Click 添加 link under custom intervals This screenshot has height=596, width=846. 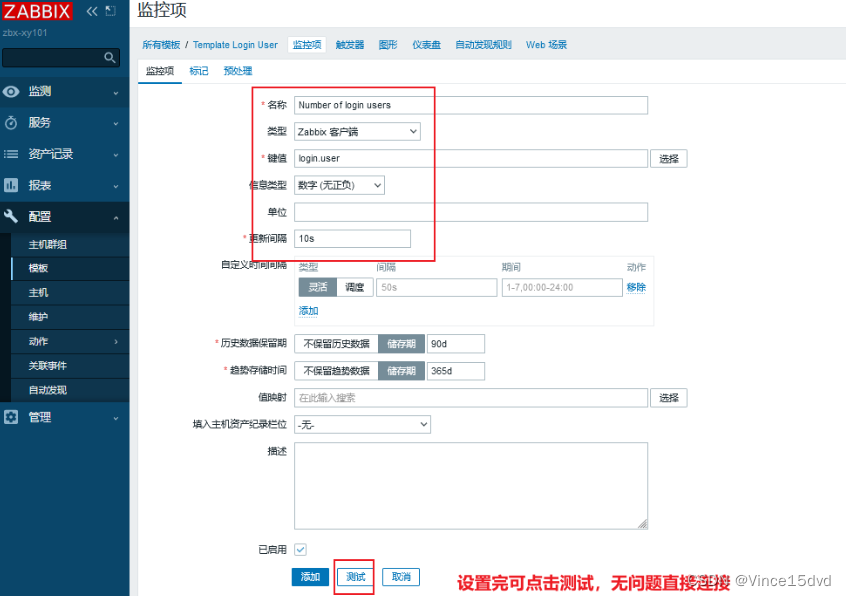coord(308,311)
